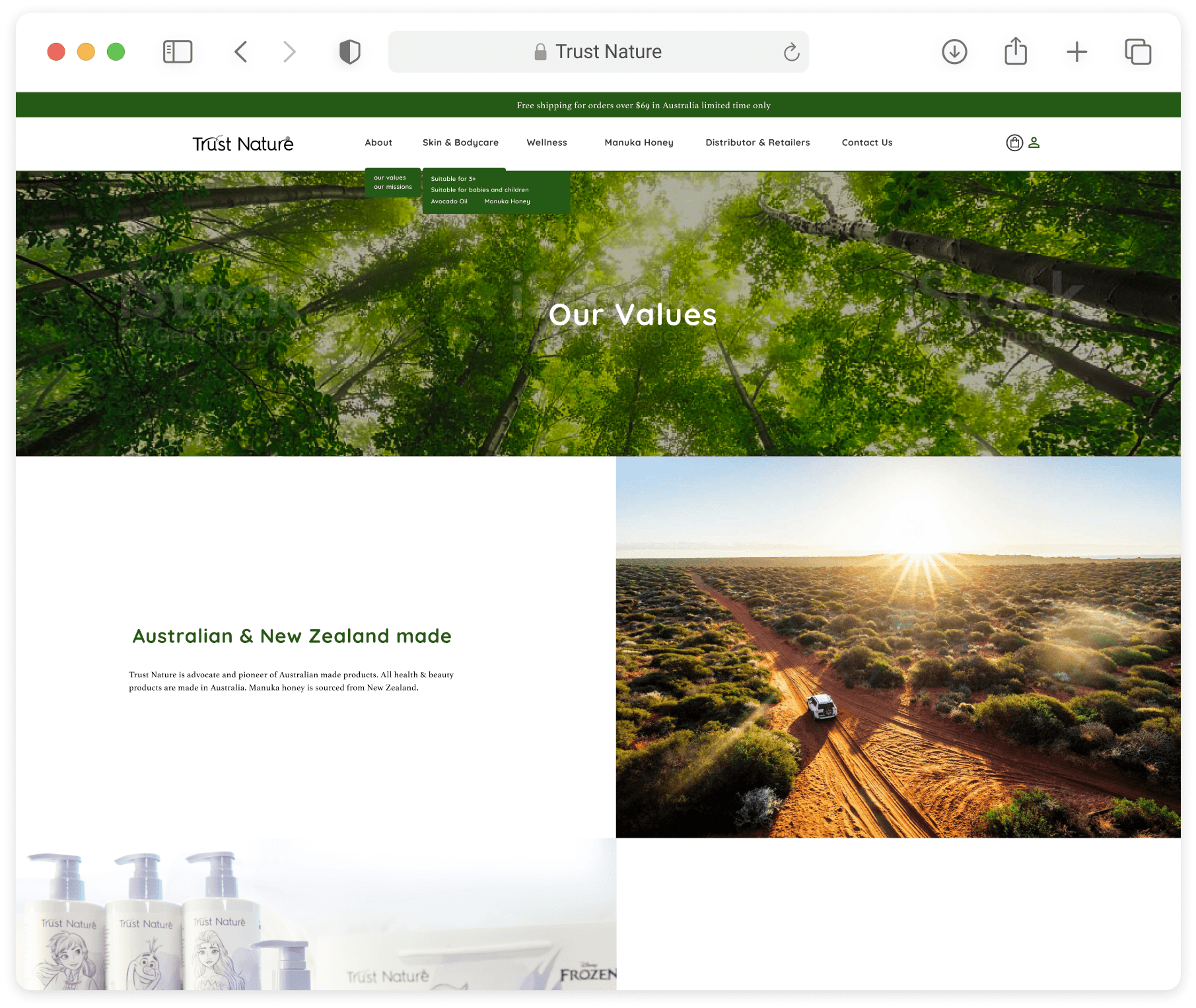This screenshot has width=1196, height=1008.
Task: Maximize window with green button
Action: (116, 51)
